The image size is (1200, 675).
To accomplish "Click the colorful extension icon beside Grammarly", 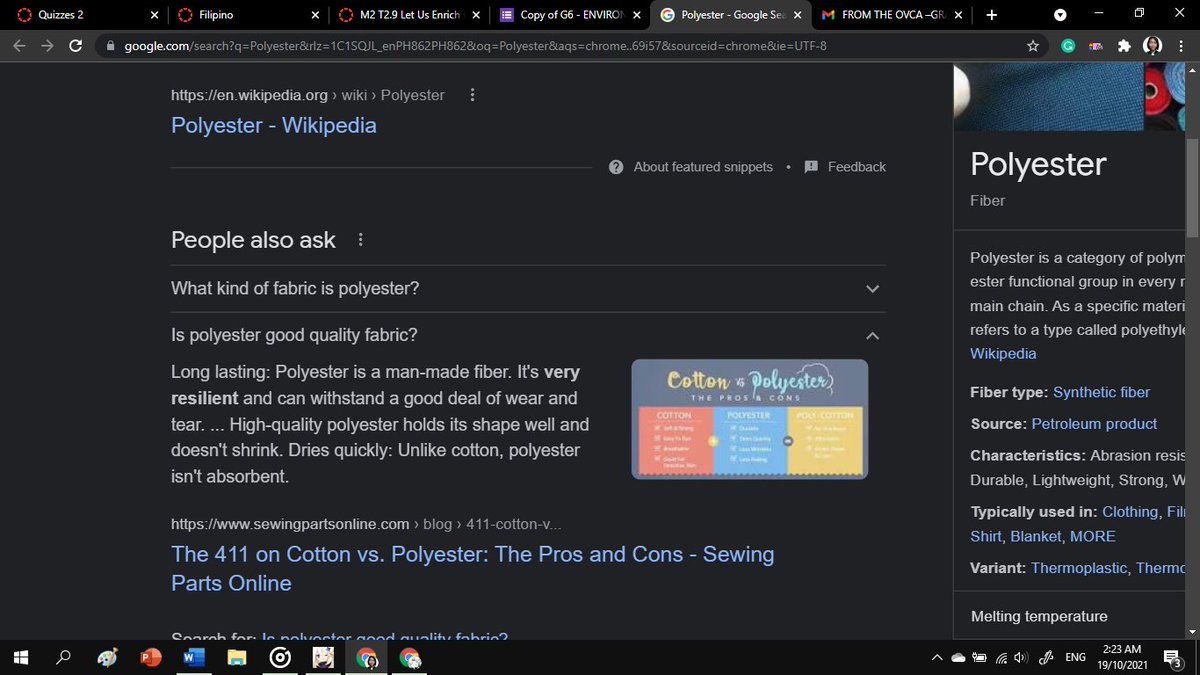I will click(1096, 46).
